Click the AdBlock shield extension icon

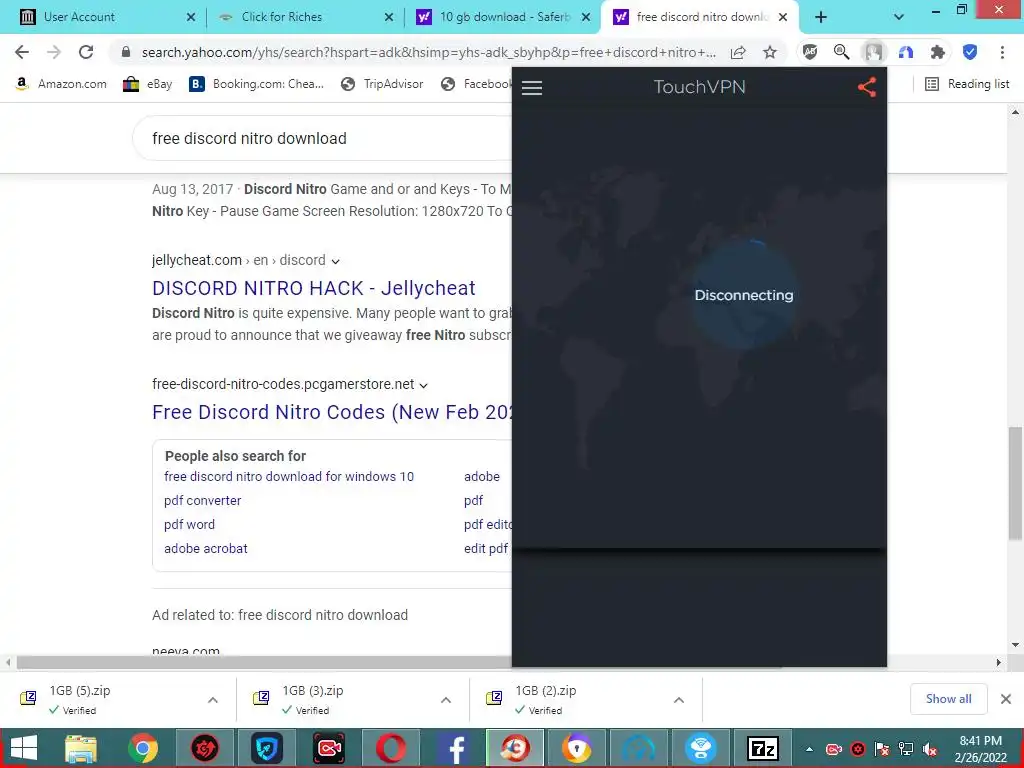pos(810,52)
